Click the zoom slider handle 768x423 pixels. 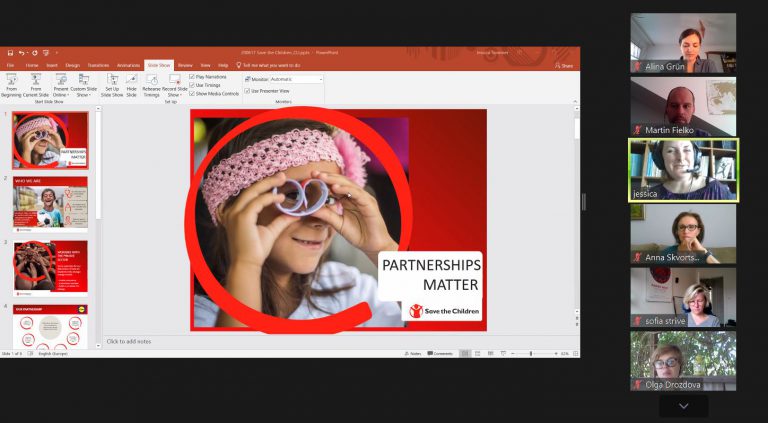point(531,353)
